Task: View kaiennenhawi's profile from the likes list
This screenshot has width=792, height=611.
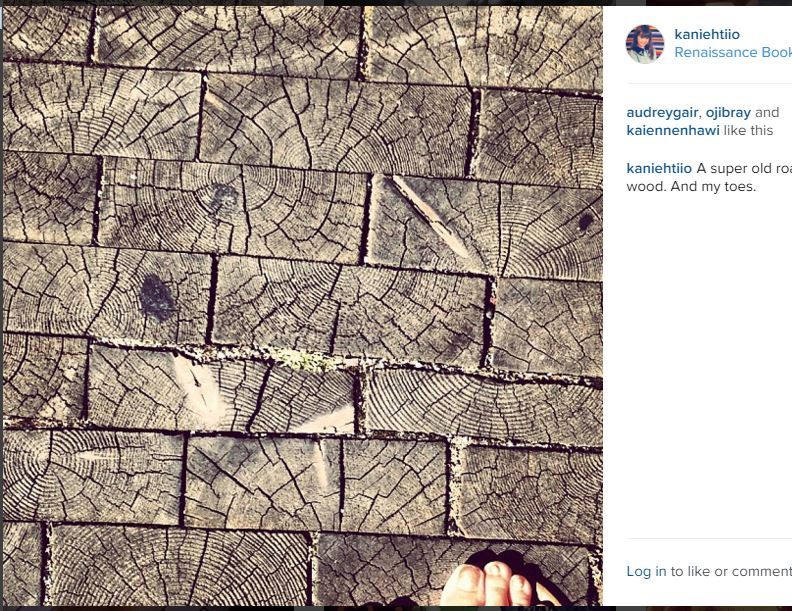Action: (x=673, y=130)
